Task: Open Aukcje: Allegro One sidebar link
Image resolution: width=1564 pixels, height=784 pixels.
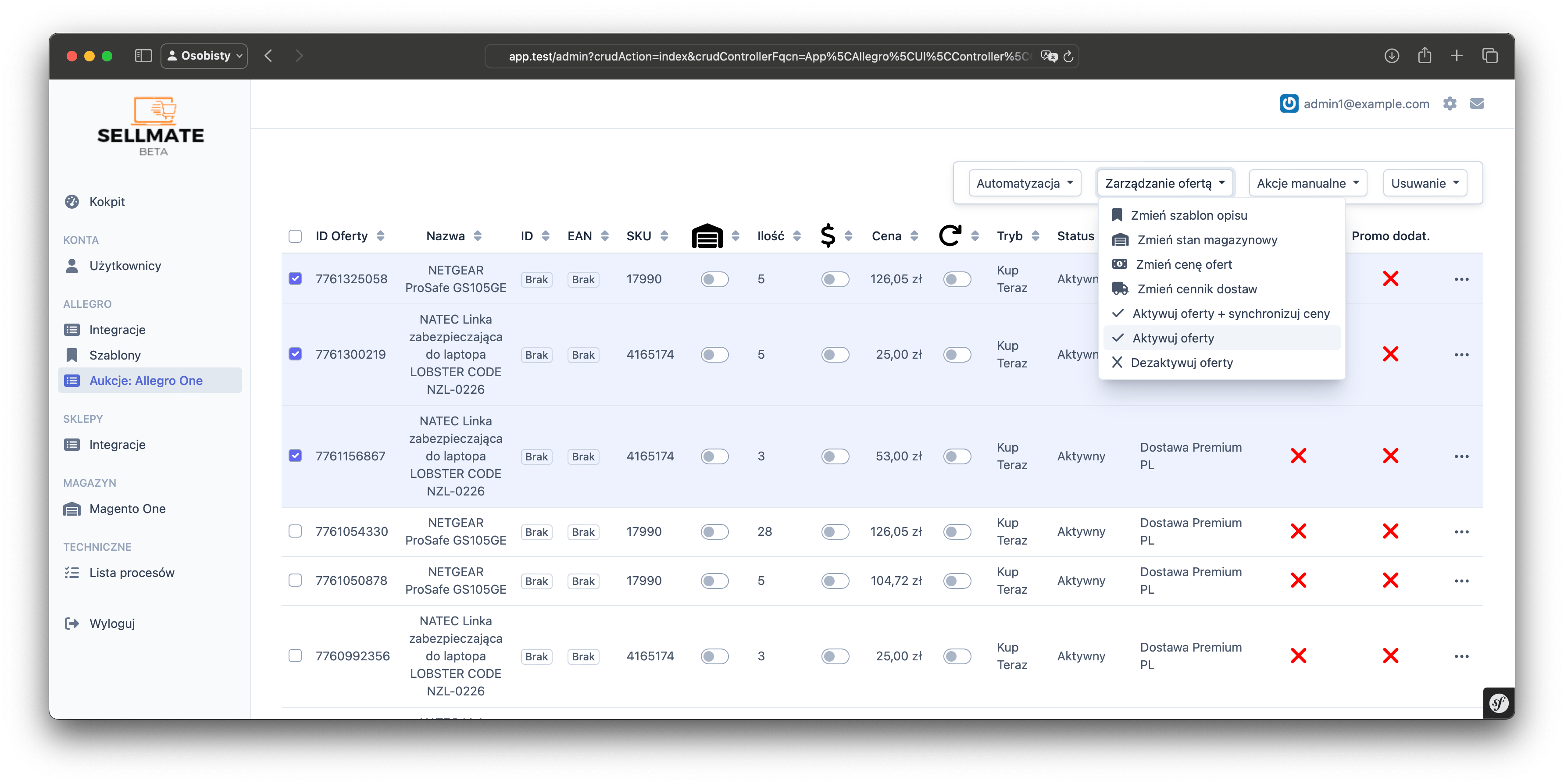Action: (150, 381)
